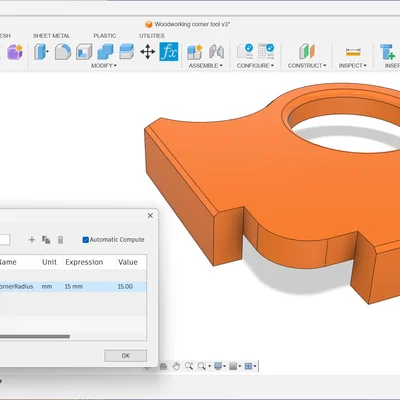Select the Zoom Window tool
This screenshot has width=400, height=400.
(x=189, y=366)
